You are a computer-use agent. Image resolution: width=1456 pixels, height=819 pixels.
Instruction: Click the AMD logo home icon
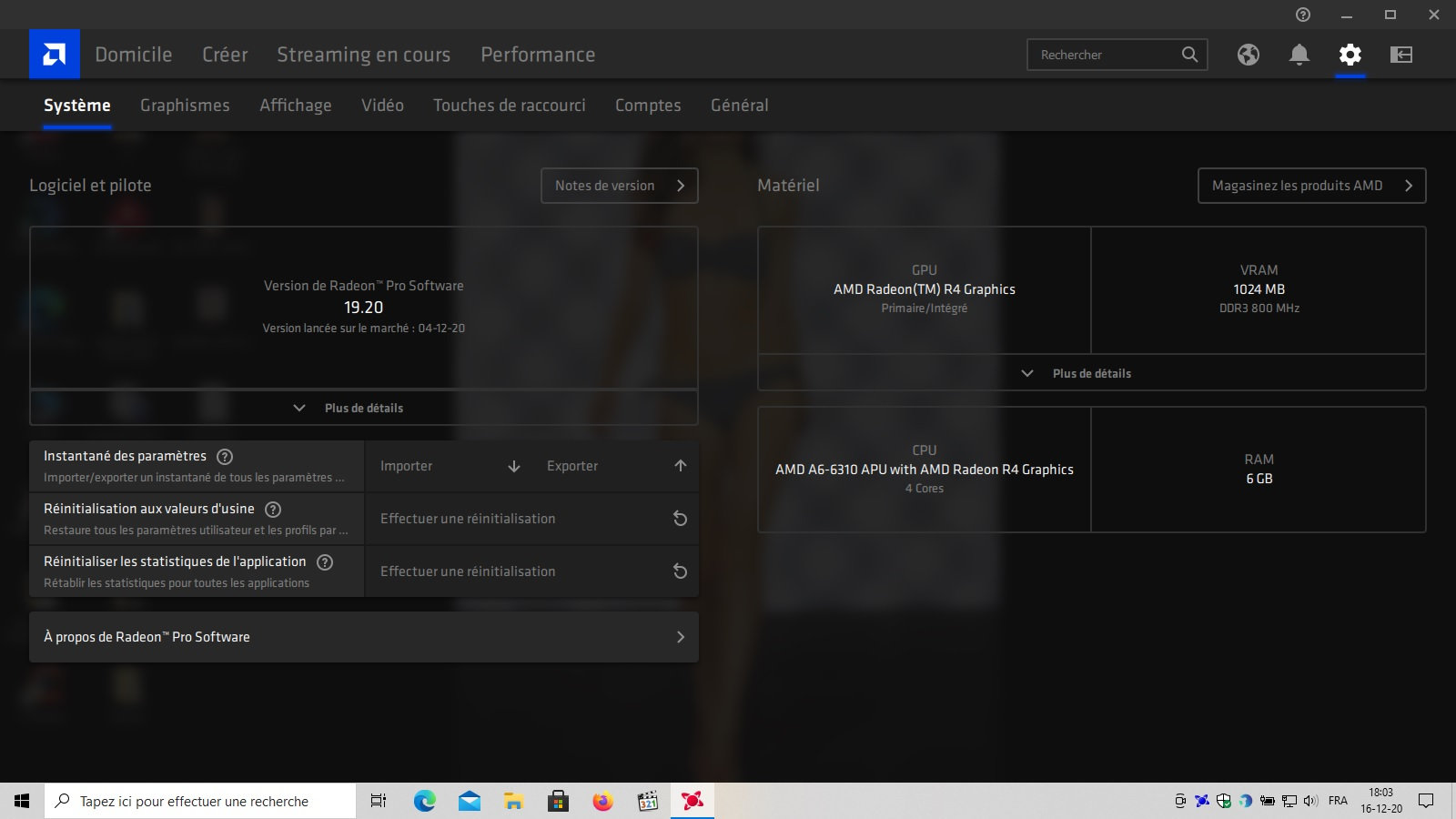[55, 55]
